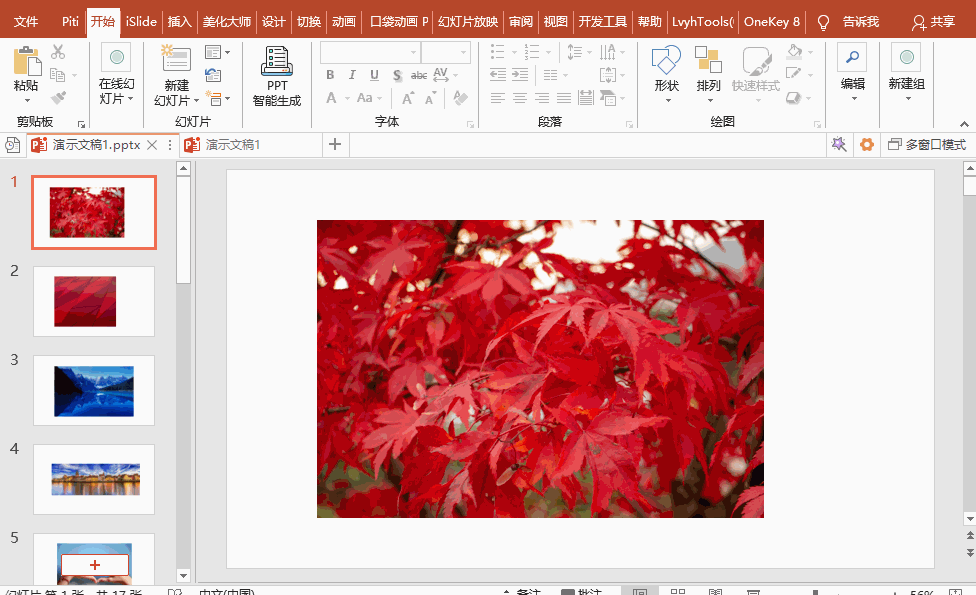Toggle underline formatting
The image size is (976, 595).
pyautogui.click(x=374, y=75)
